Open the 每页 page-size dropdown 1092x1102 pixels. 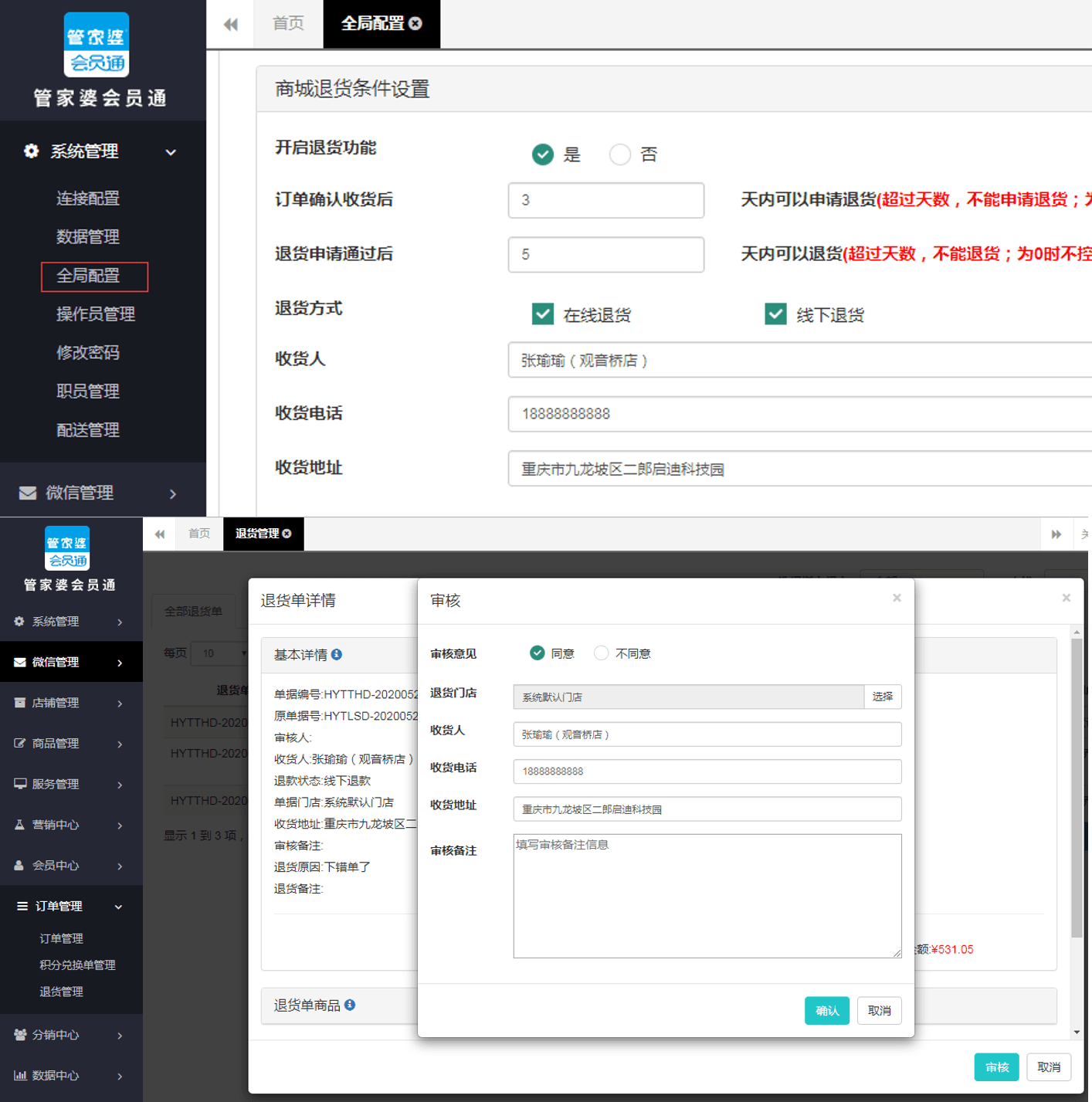click(219, 653)
